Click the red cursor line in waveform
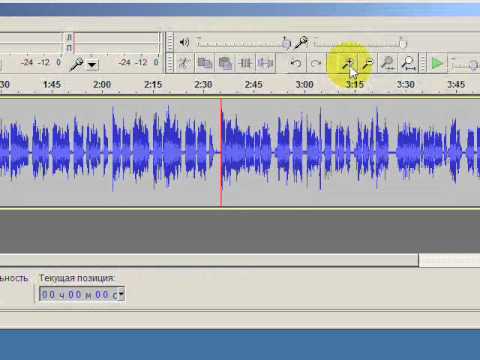This screenshot has width=480, height=360. click(x=221, y=152)
